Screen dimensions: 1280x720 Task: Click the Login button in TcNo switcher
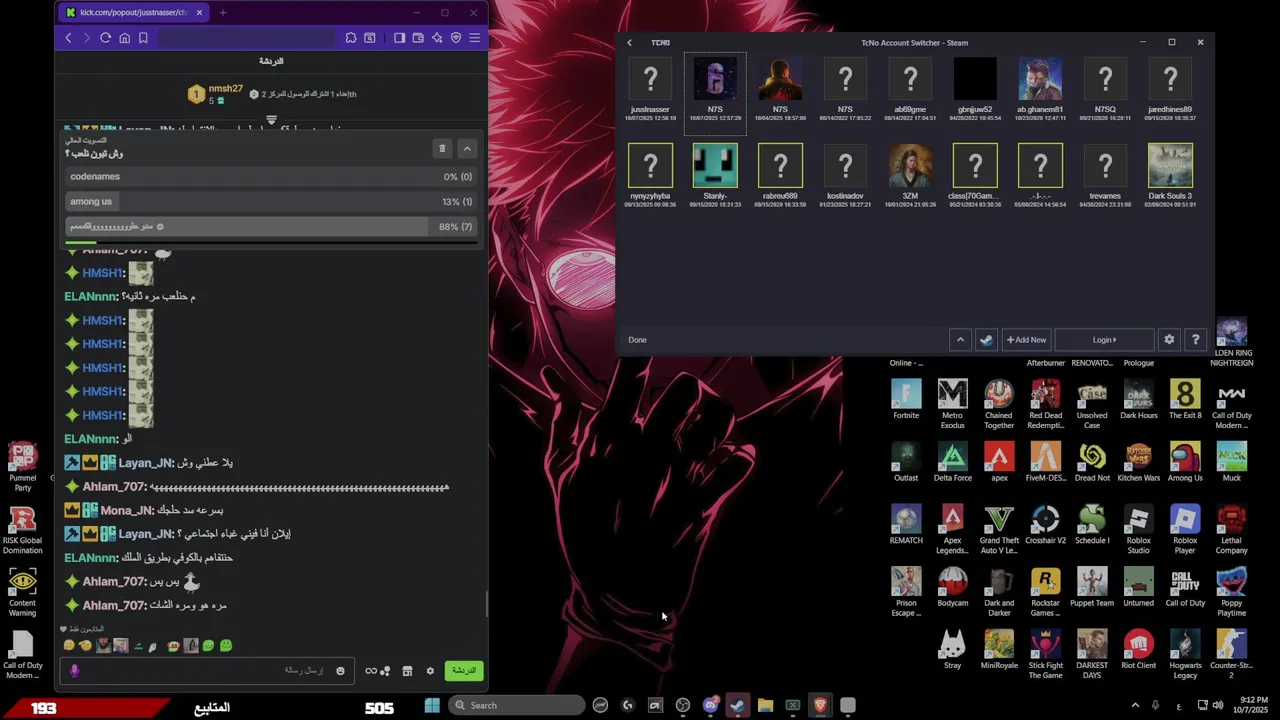1104,340
